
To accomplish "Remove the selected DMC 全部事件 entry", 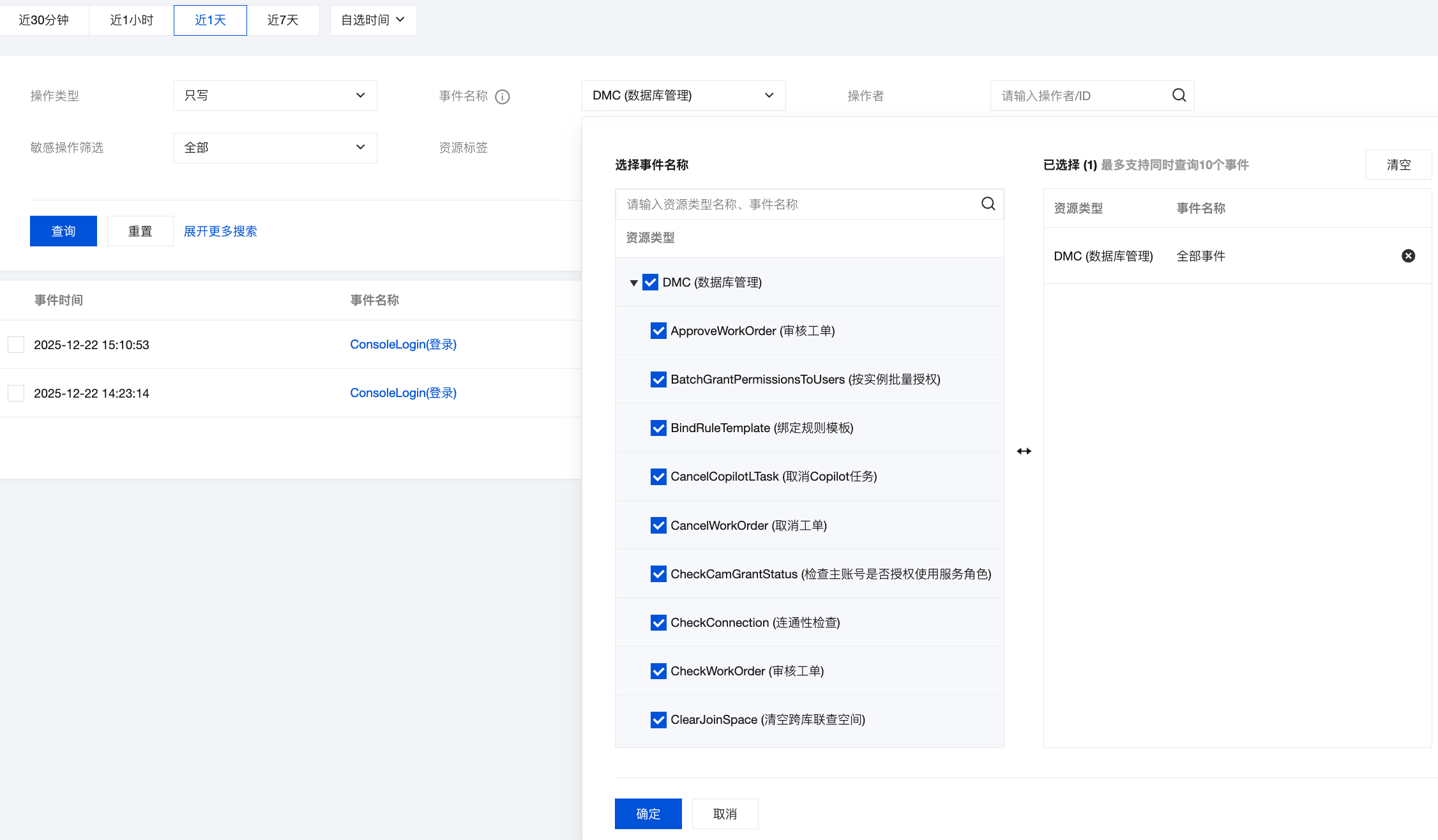I will click(1408, 256).
